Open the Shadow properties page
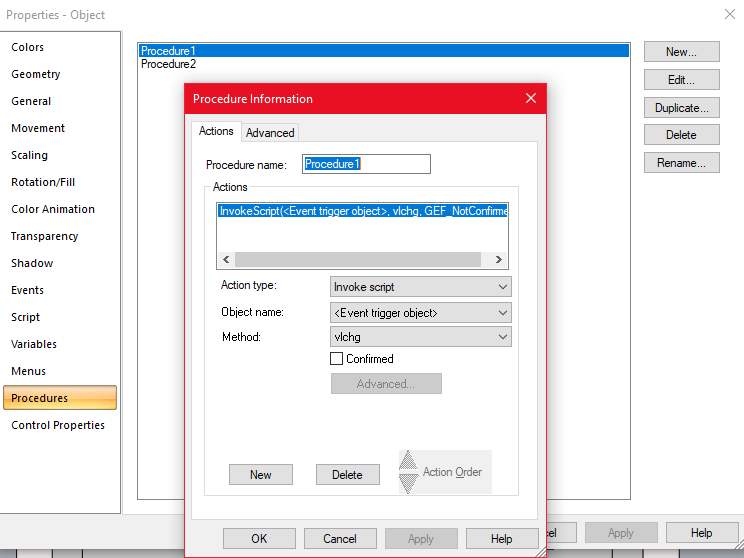 tap(32, 263)
